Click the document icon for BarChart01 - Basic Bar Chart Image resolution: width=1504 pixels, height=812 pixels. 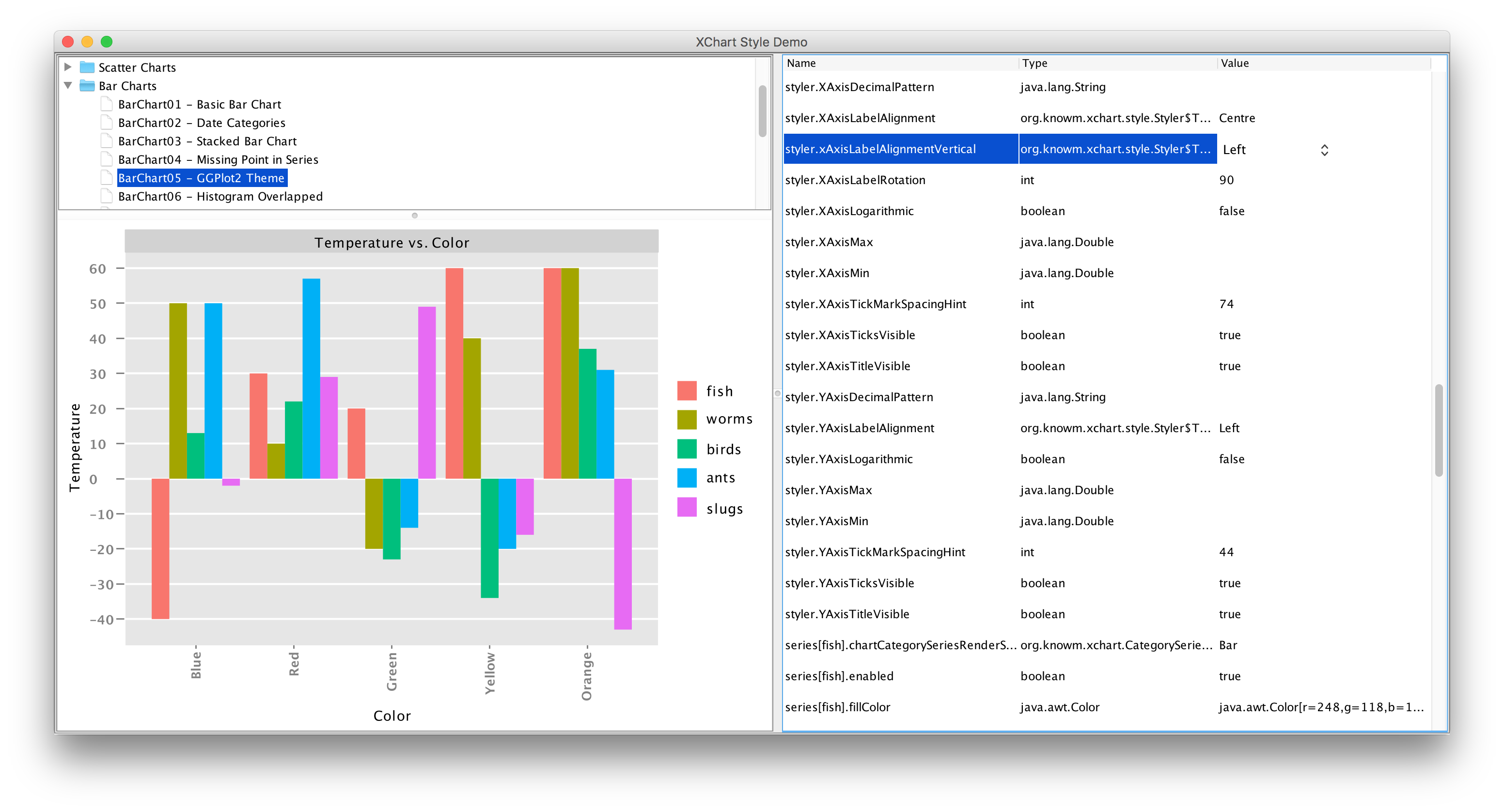[106, 104]
